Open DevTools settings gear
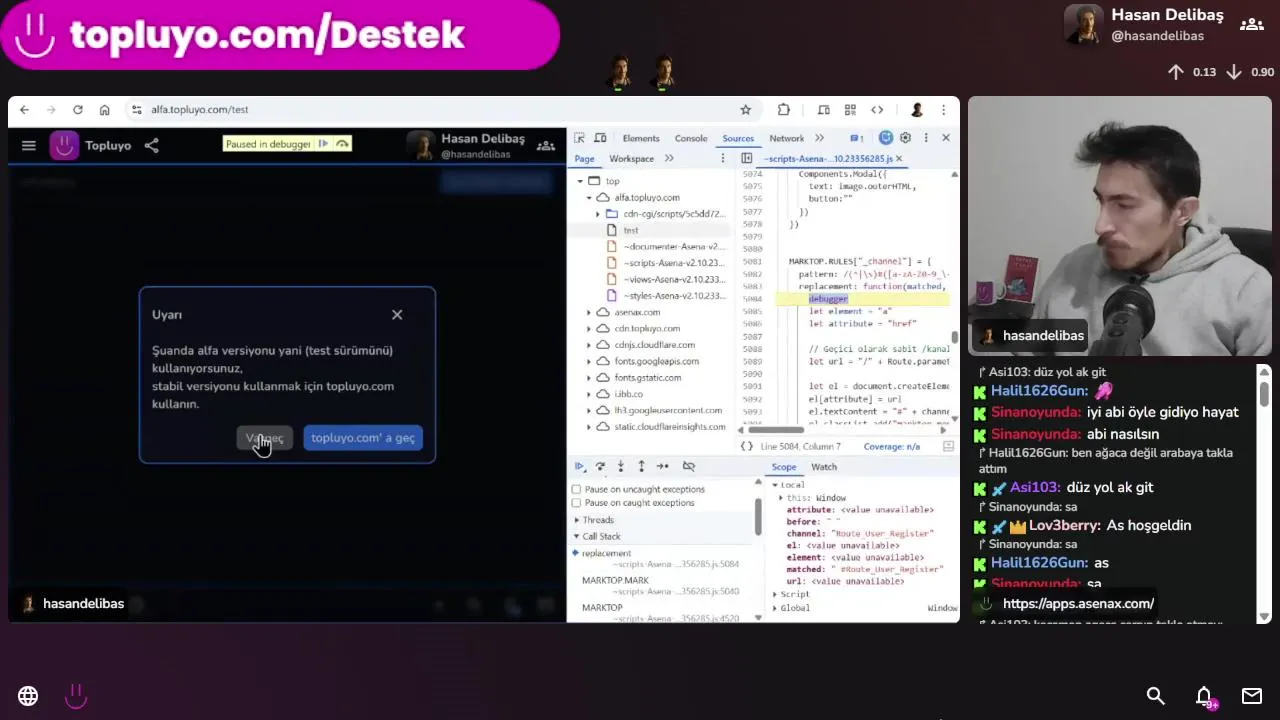Screen dimensions: 1280x720 click(x=905, y=138)
